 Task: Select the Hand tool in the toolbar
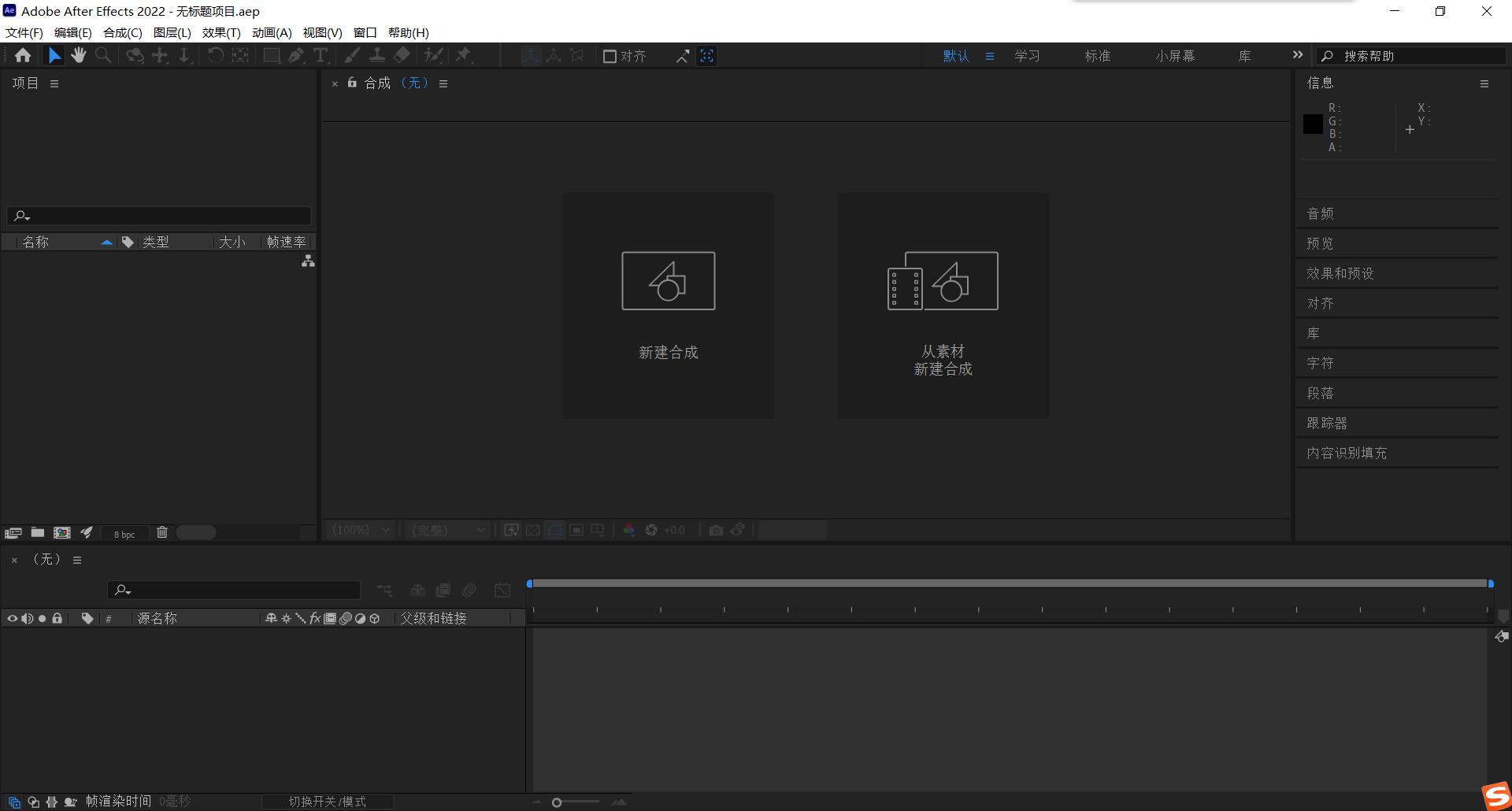(78, 55)
